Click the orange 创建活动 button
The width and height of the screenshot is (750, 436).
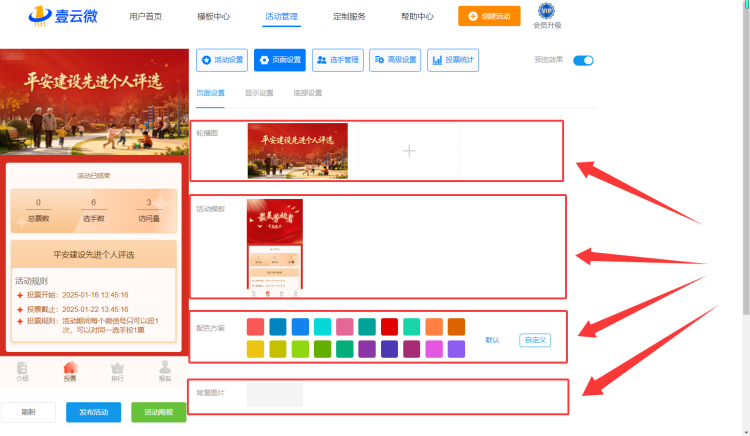[489, 16]
